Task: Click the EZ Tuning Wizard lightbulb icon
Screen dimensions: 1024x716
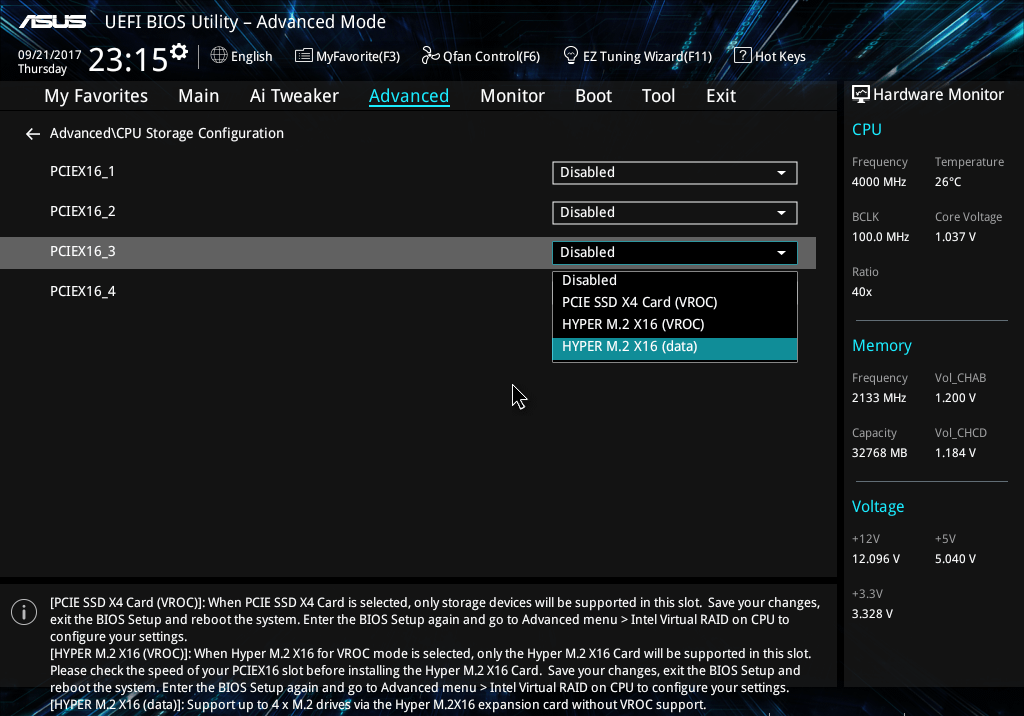Action: (x=571, y=56)
